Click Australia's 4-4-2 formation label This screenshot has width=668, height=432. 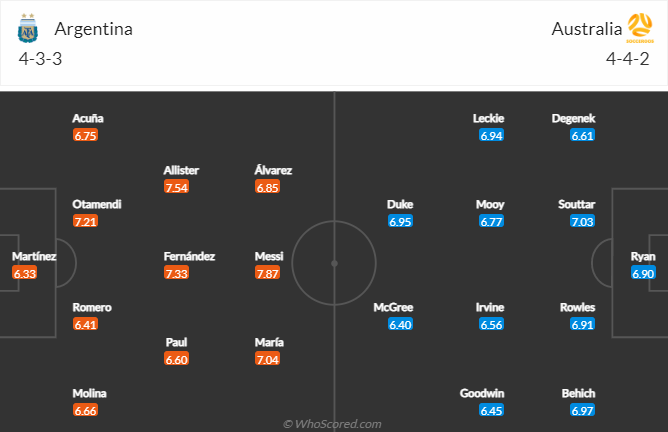628,59
